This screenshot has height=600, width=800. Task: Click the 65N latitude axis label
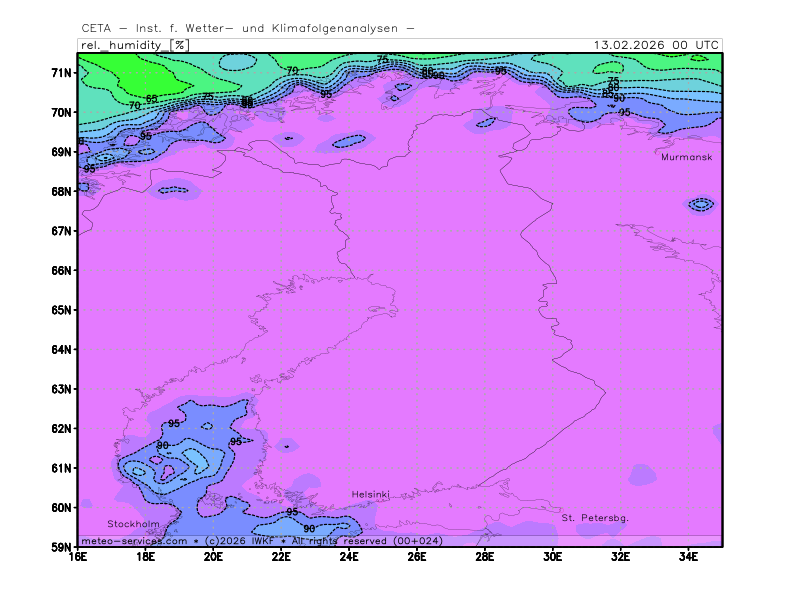[62, 310]
